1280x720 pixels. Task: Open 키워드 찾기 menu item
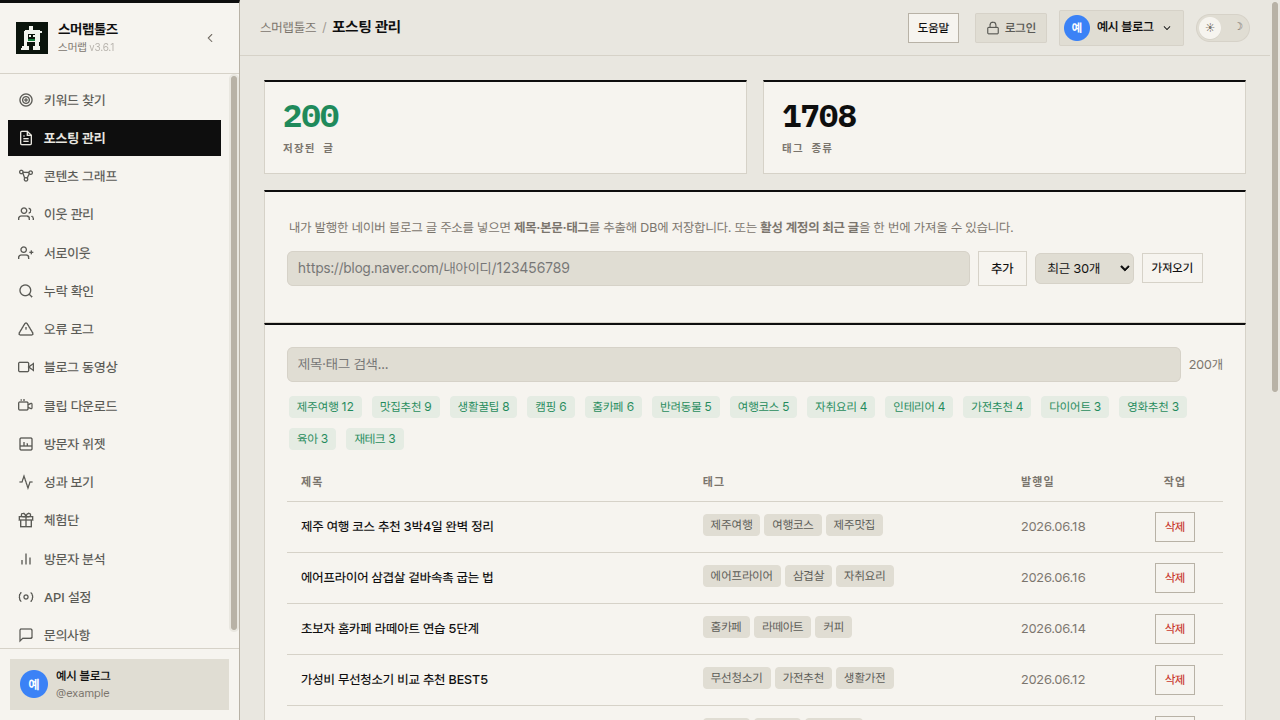pos(114,100)
